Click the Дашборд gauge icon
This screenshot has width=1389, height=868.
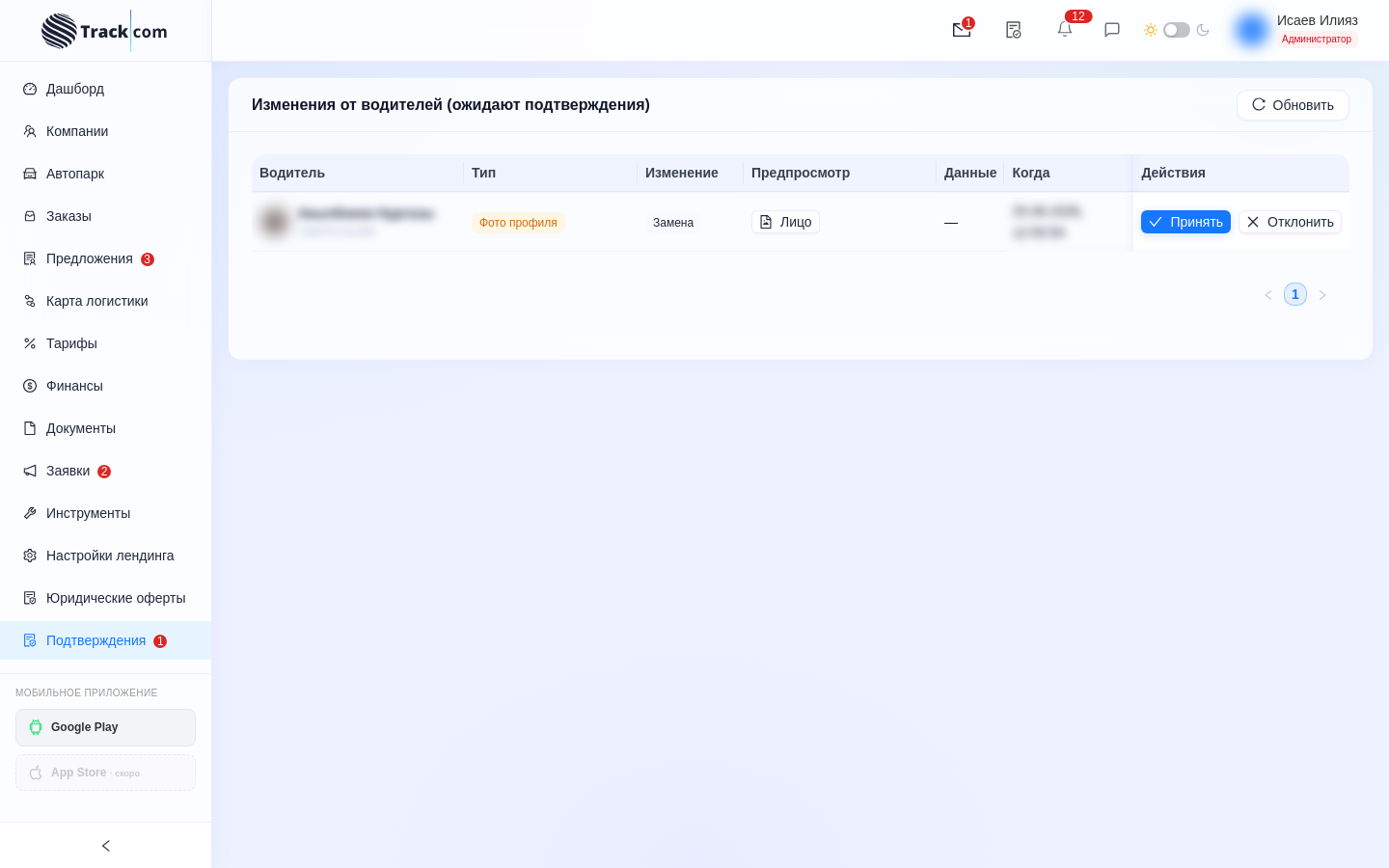30,89
